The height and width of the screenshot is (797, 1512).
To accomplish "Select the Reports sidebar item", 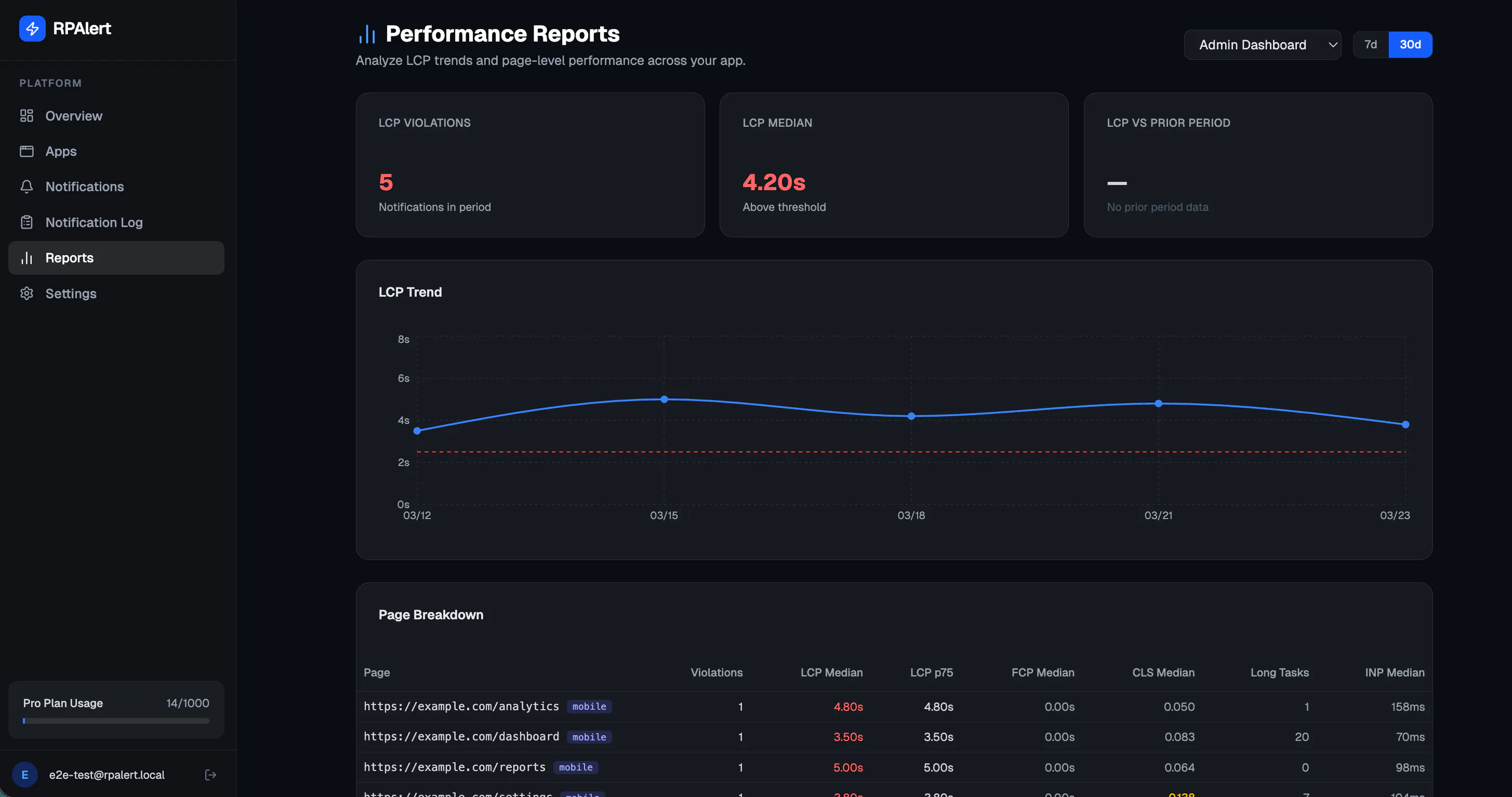I will coord(116,258).
